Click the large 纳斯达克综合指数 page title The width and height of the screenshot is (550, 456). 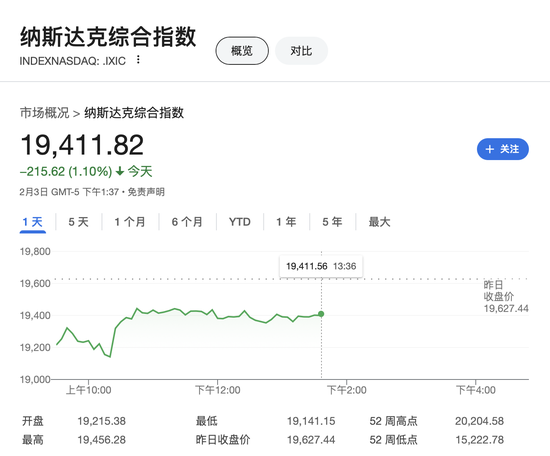pyautogui.click(x=108, y=37)
